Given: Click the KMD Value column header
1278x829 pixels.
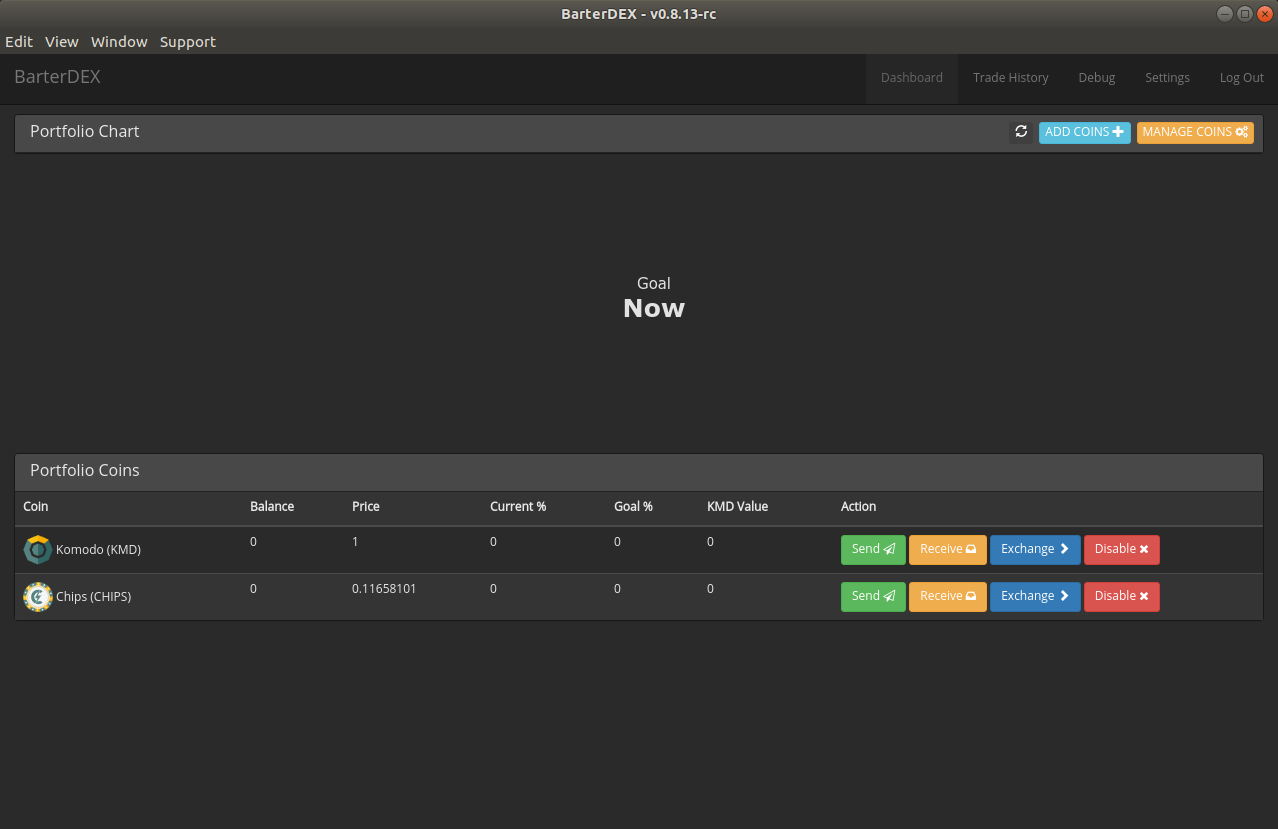Looking at the screenshot, I should pyautogui.click(x=737, y=507).
